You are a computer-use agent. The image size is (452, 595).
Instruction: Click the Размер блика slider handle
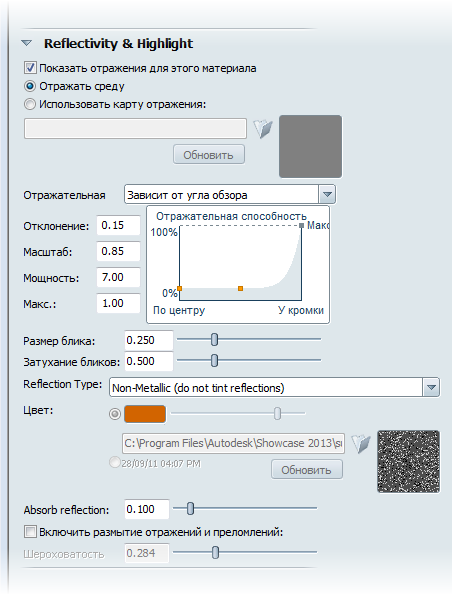coord(214,340)
